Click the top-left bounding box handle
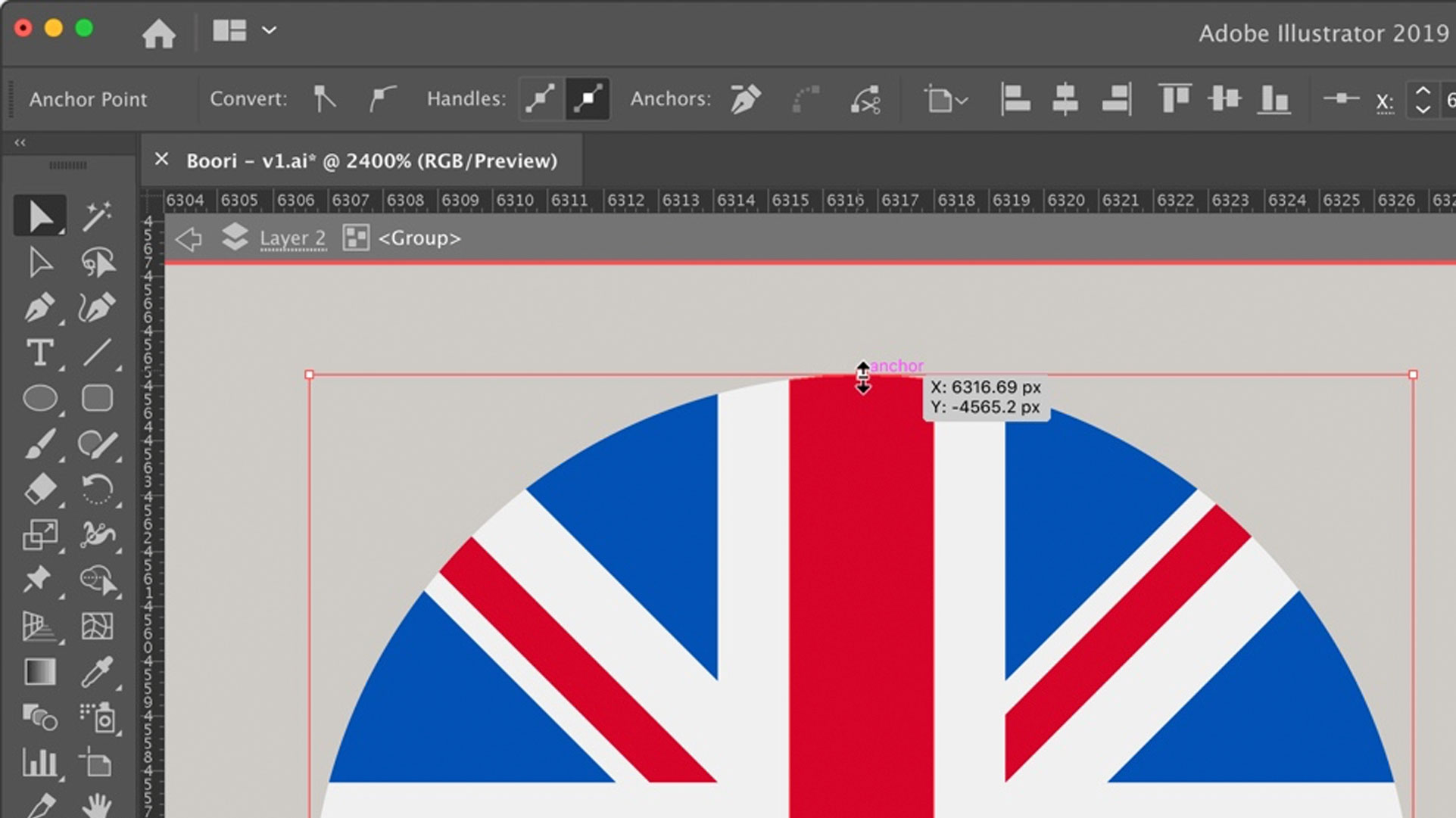 (309, 375)
